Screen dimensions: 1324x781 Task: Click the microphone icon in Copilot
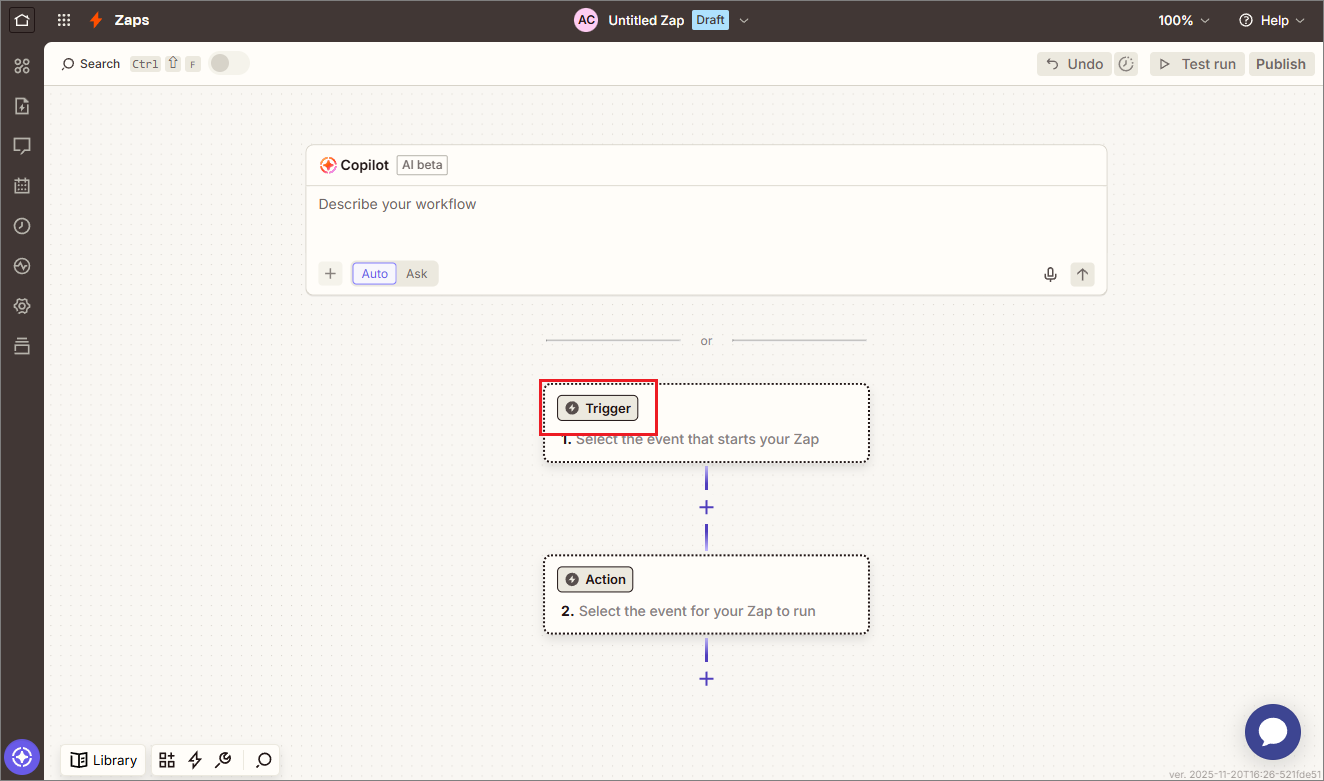(1050, 274)
